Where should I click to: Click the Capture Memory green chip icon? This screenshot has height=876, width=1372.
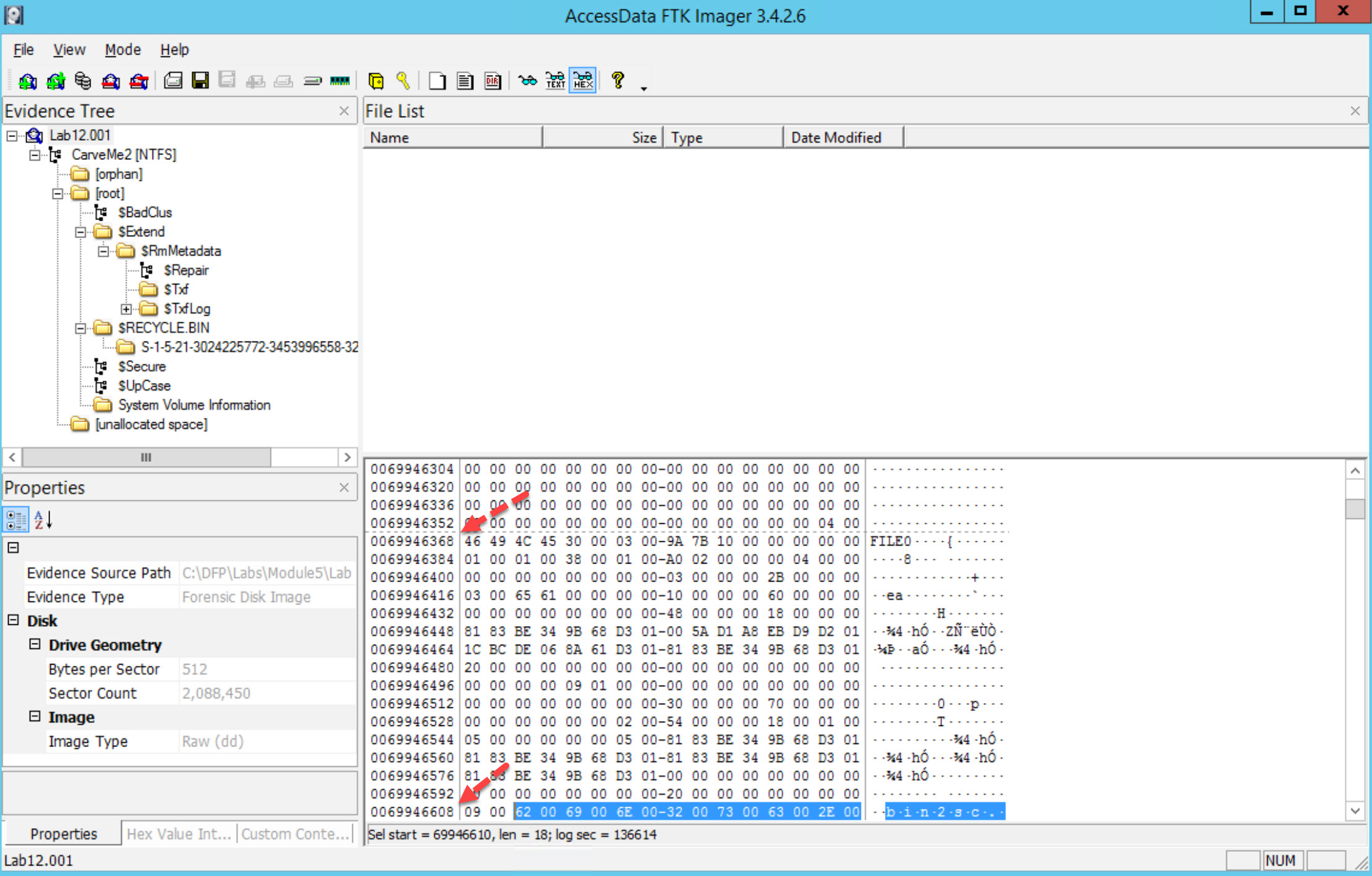pos(340,81)
